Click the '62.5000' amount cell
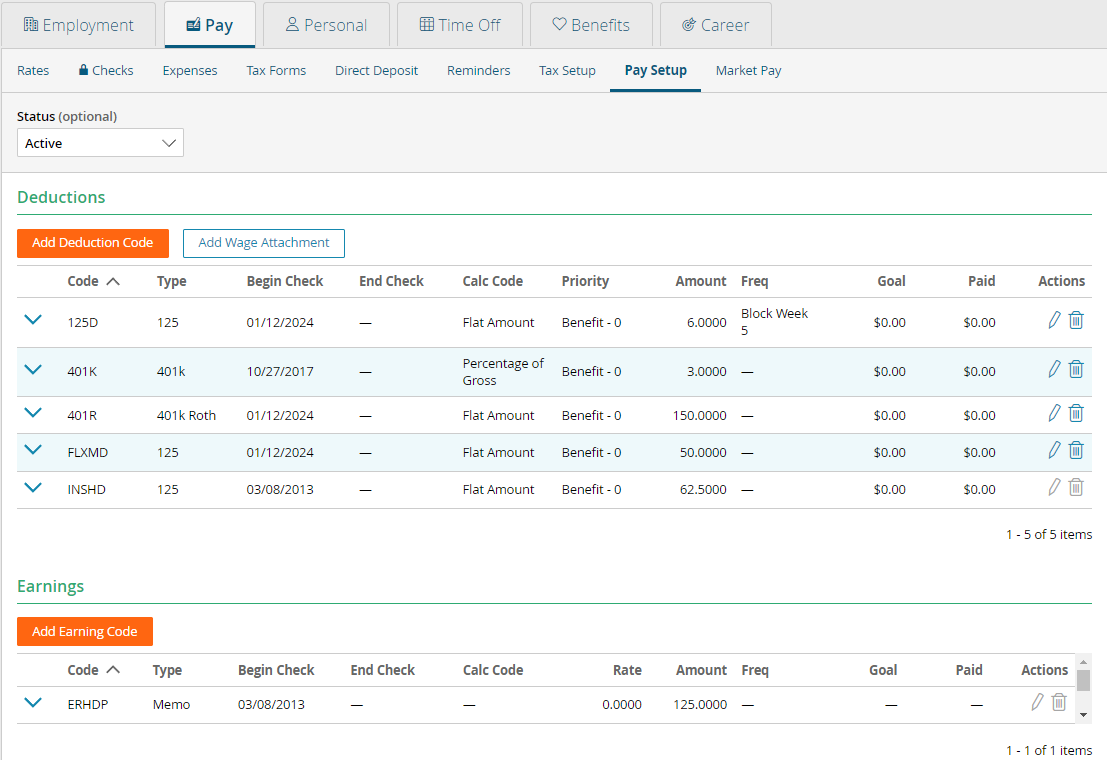This screenshot has height=760, width=1107. (702, 489)
